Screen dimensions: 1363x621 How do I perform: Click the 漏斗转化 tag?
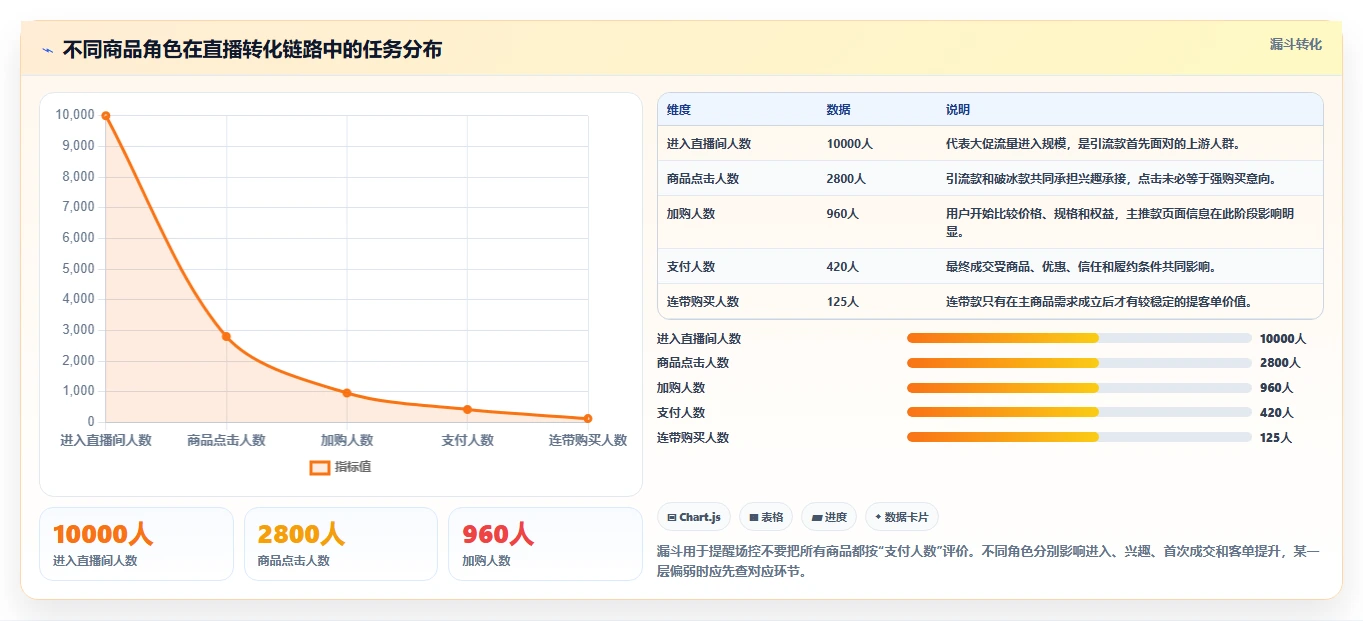[1296, 44]
